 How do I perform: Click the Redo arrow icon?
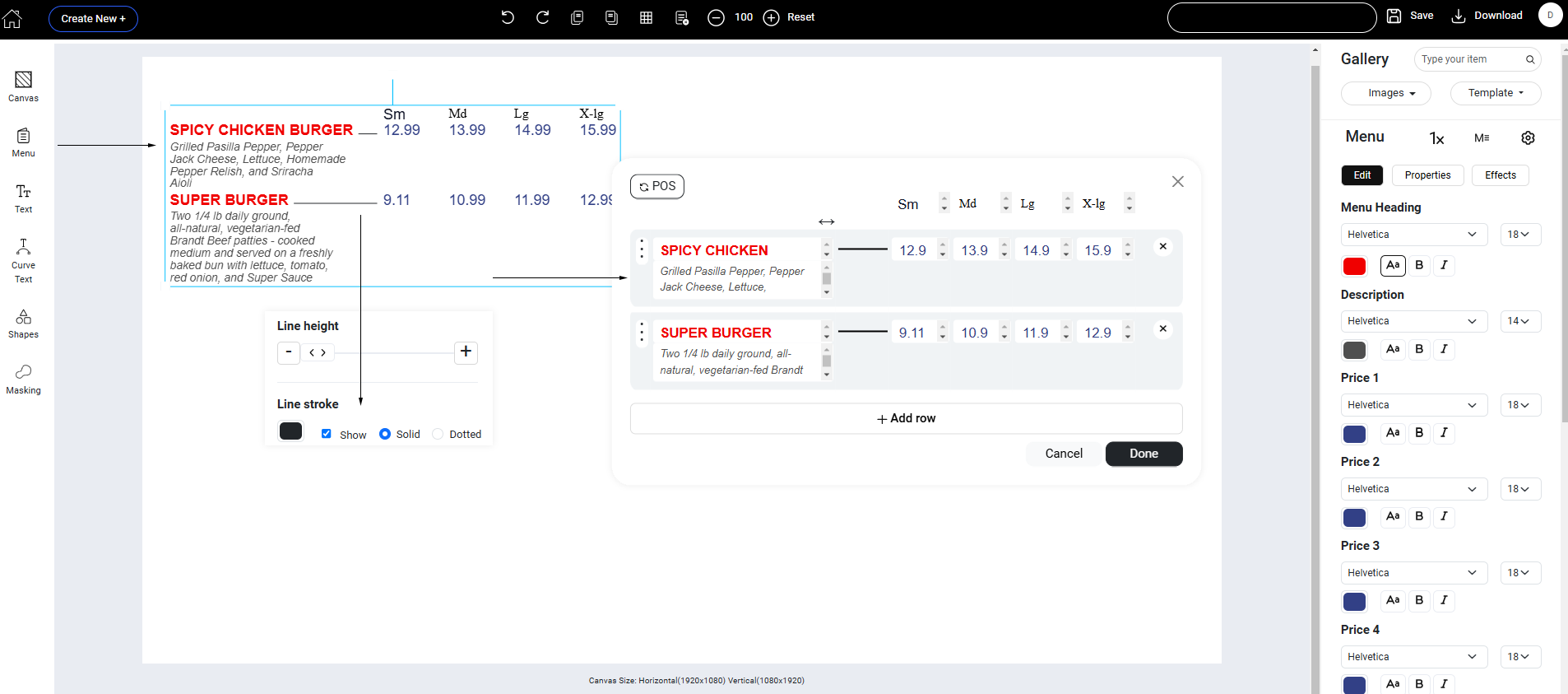point(542,17)
